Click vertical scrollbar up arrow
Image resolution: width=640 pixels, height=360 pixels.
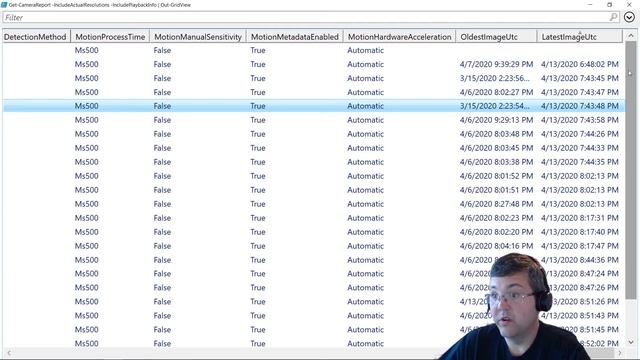[x=631, y=36]
